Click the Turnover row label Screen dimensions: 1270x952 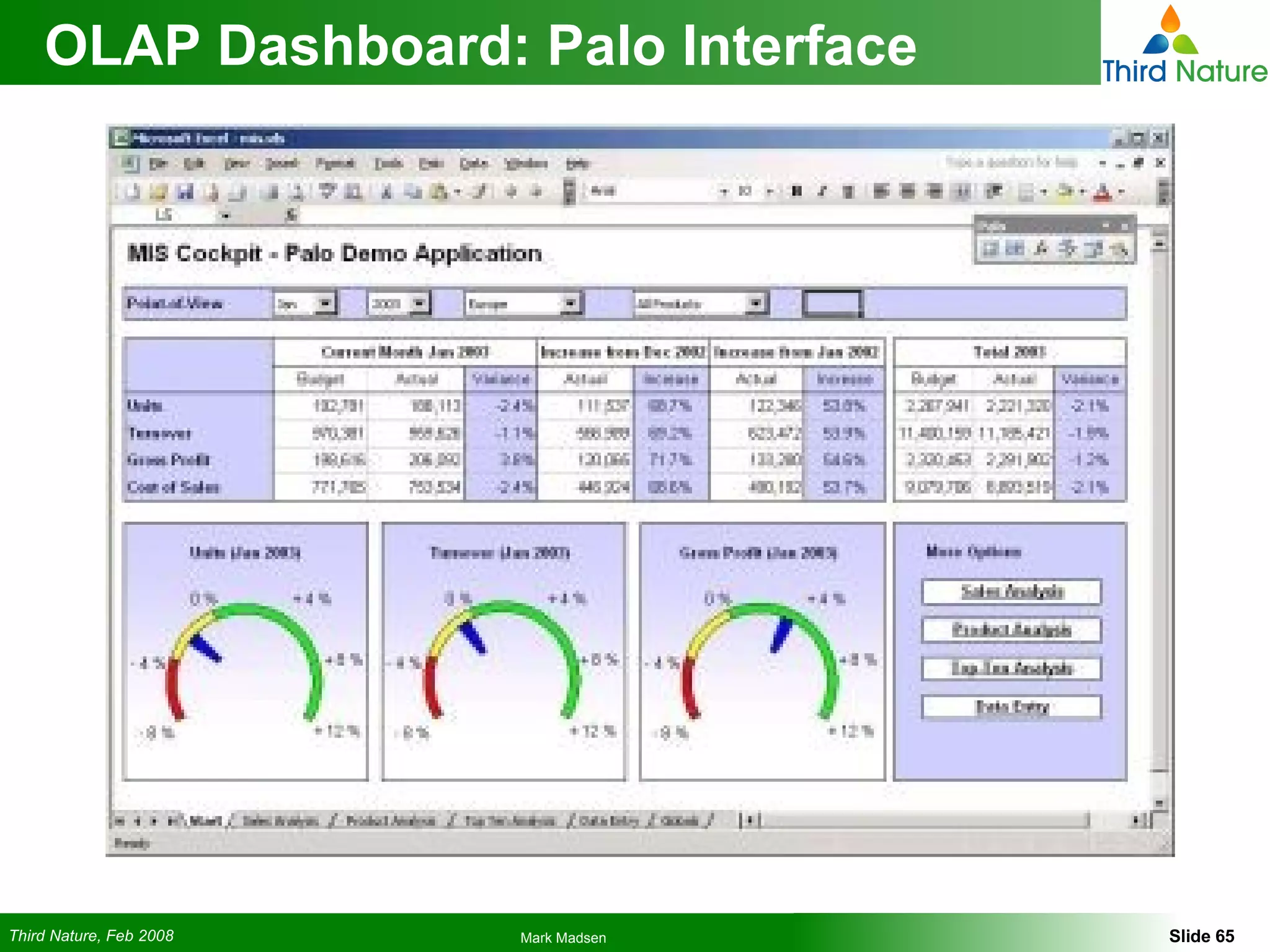159,433
